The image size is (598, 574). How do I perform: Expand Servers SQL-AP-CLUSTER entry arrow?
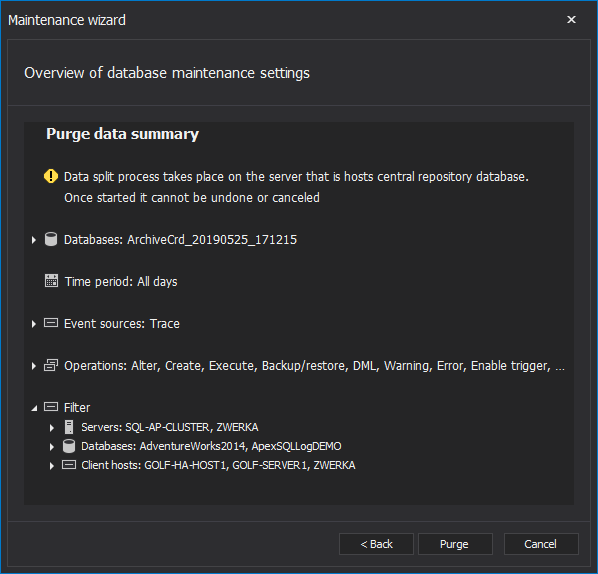[x=52, y=428]
